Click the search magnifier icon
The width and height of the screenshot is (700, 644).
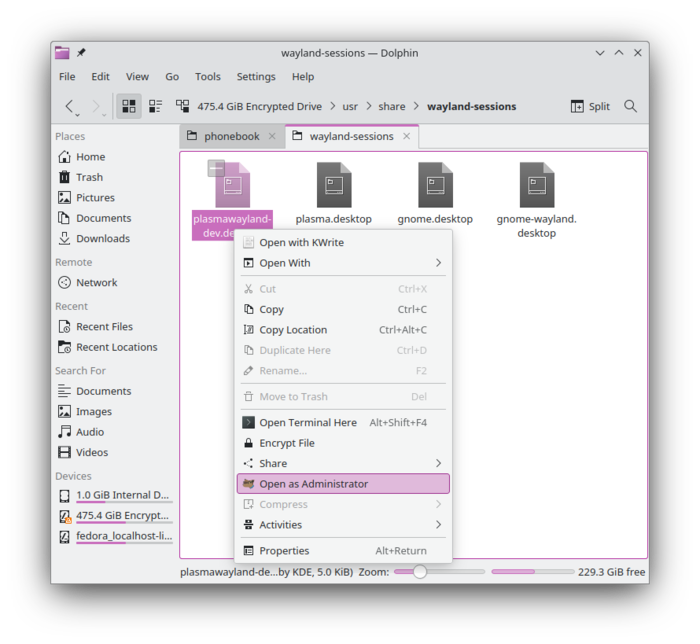point(630,106)
